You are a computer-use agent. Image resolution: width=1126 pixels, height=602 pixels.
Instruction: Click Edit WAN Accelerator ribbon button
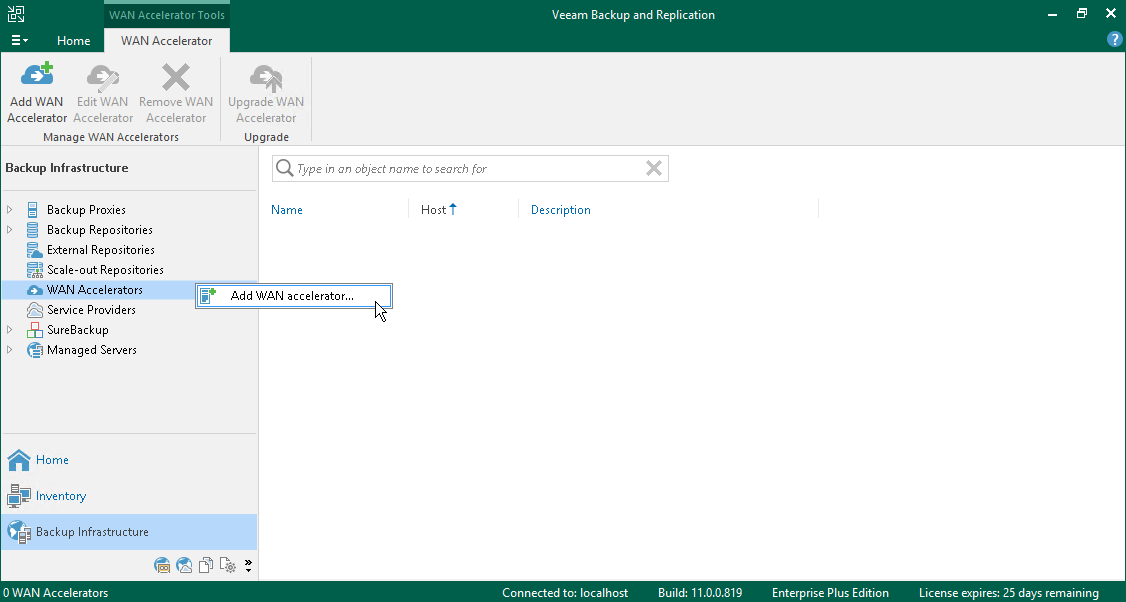click(103, 93)
